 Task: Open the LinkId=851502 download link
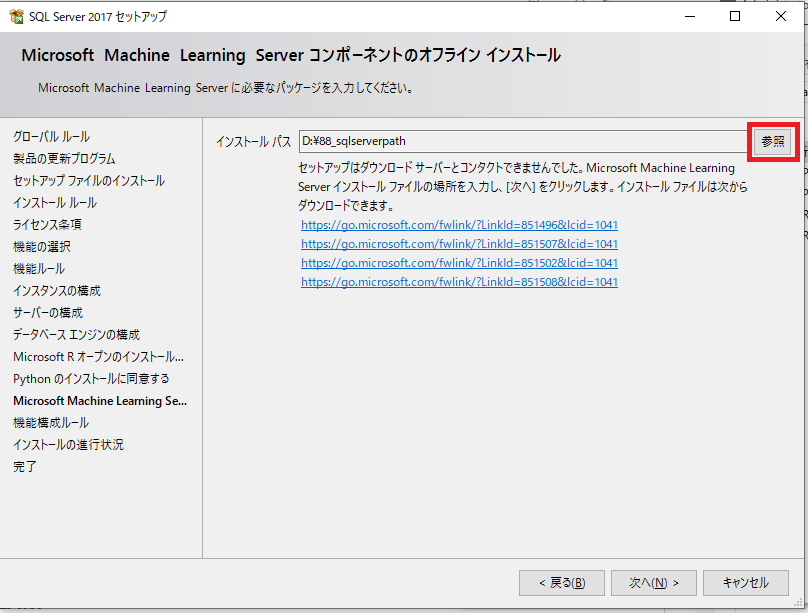point(459,263)
